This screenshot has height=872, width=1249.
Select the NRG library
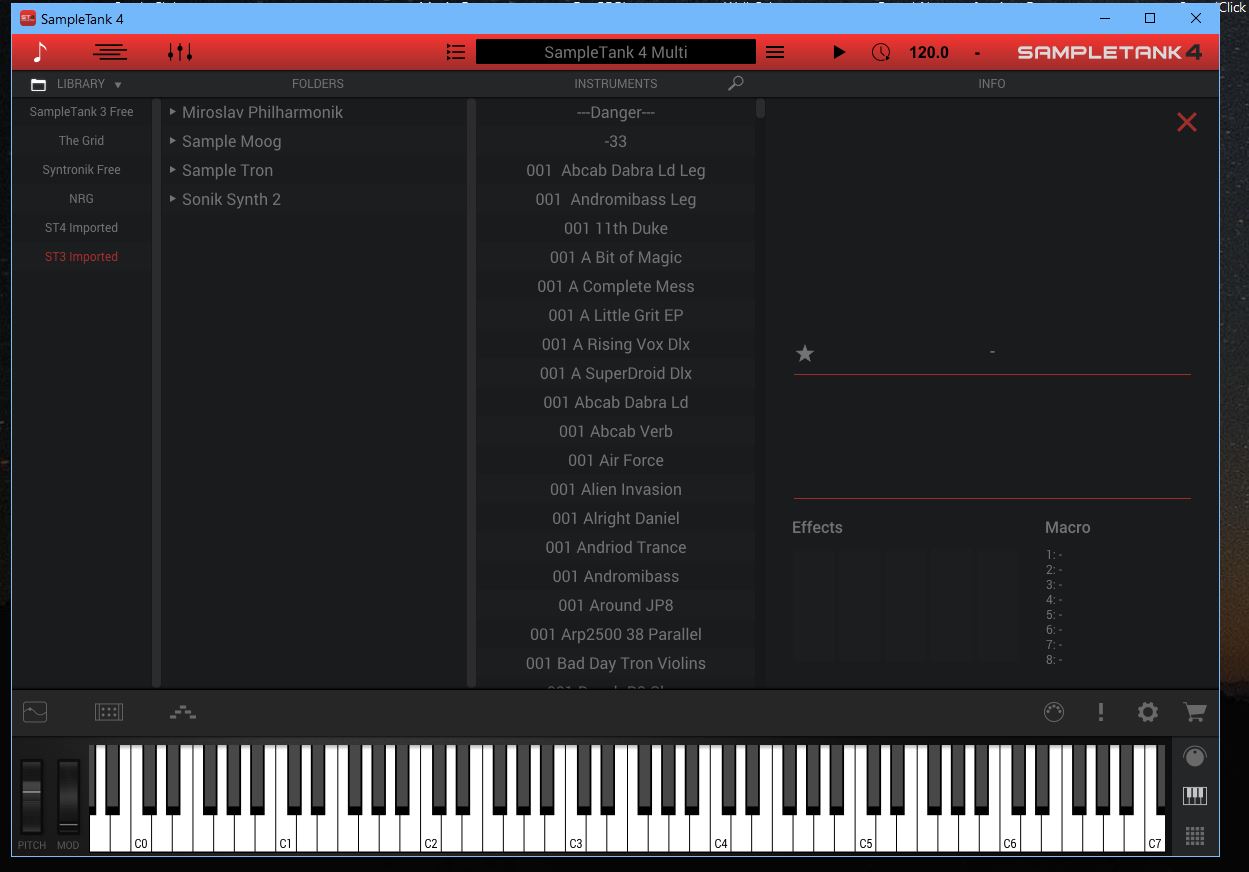coord(81,199)
